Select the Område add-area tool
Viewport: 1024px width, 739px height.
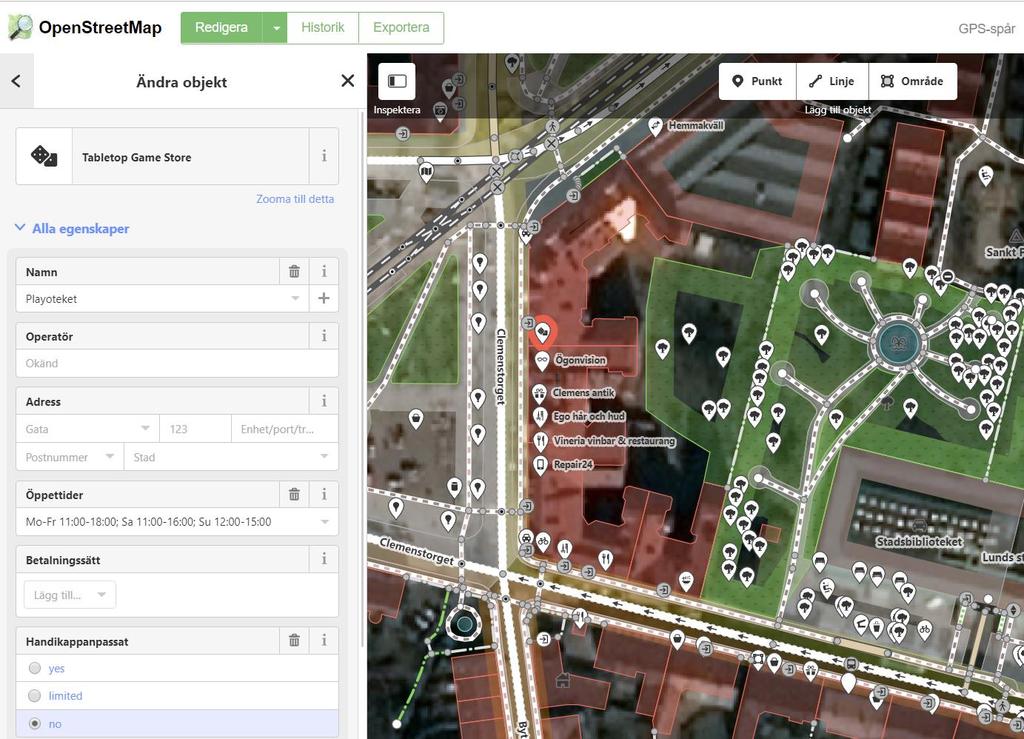pos(912,81)
